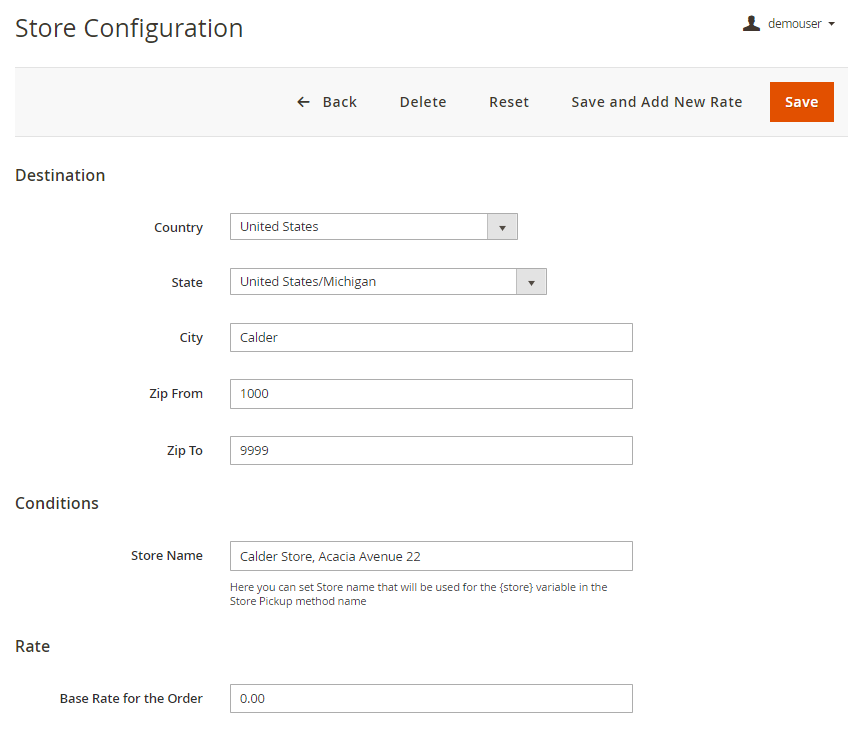
Task: Click the Store Name field label
Action: point(166,556)
